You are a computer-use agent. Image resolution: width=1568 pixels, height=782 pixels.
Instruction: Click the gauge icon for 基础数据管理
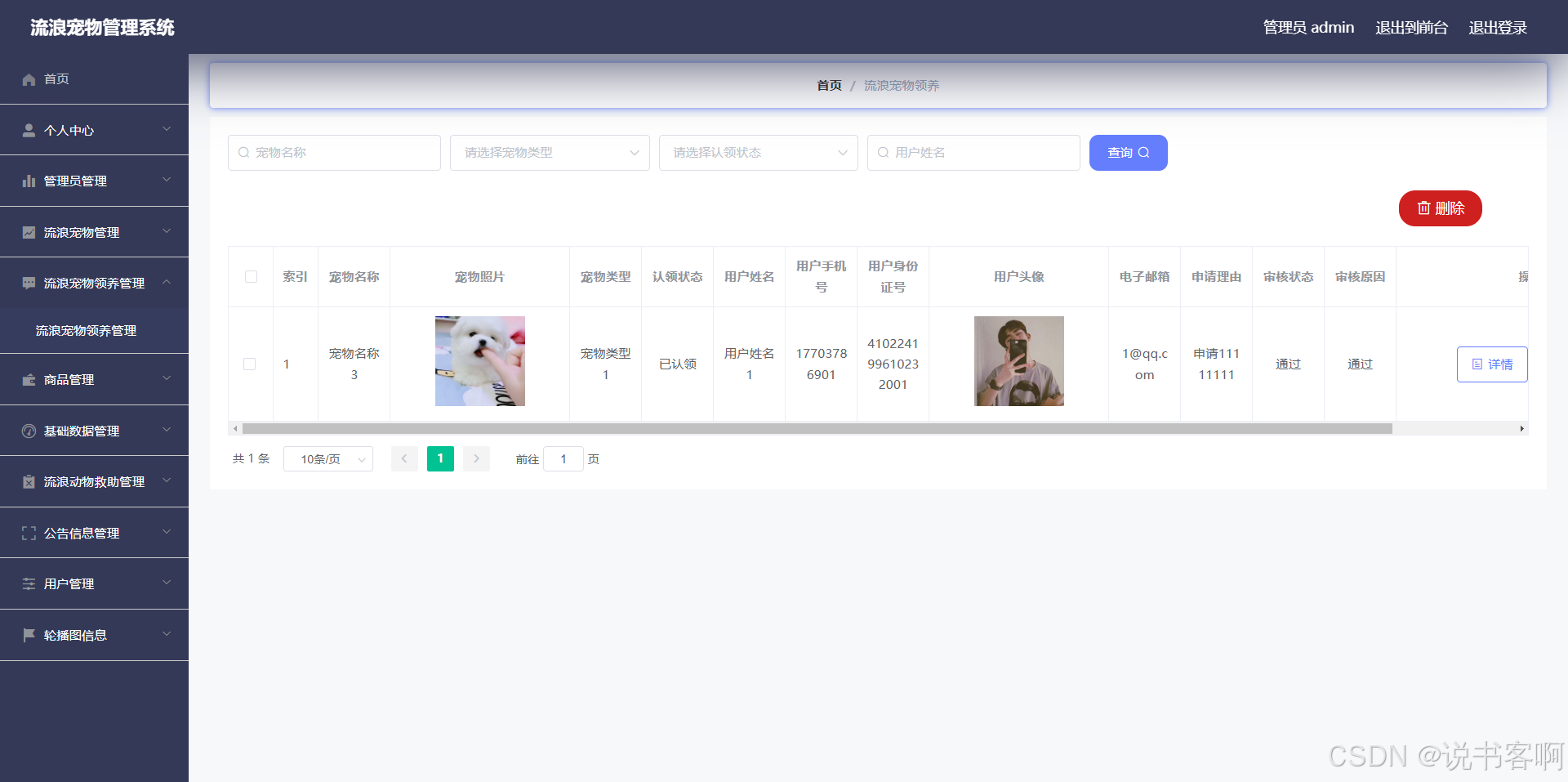pos(29,431)
